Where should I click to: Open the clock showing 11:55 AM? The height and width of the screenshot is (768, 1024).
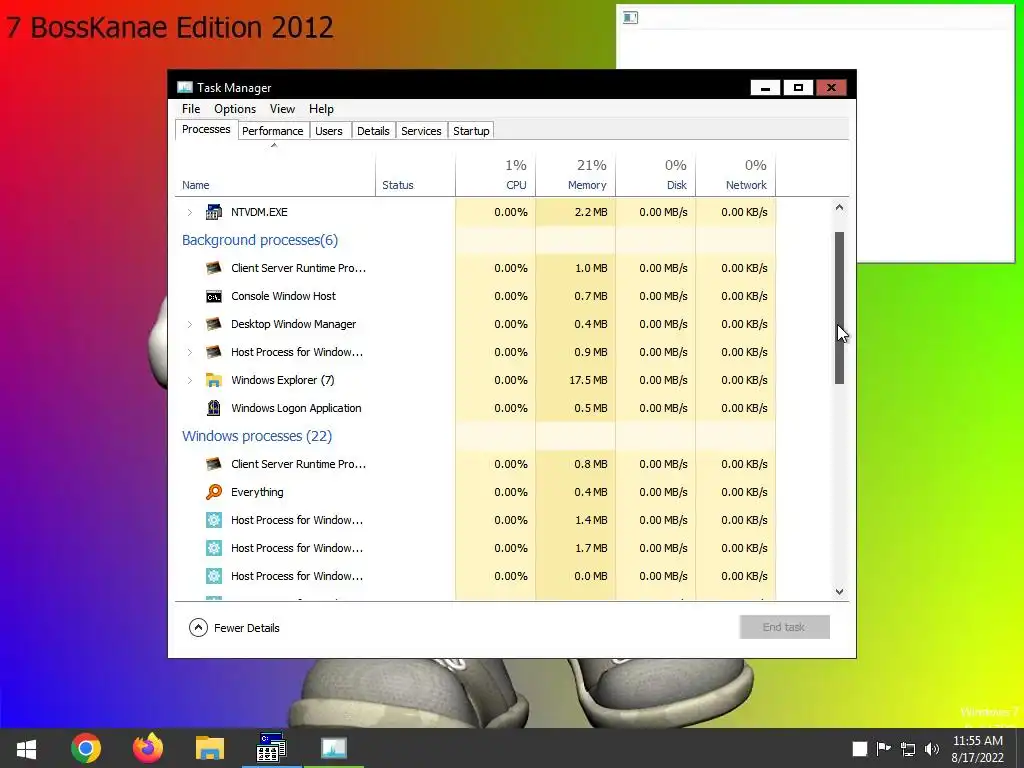(x=977, y=748)
